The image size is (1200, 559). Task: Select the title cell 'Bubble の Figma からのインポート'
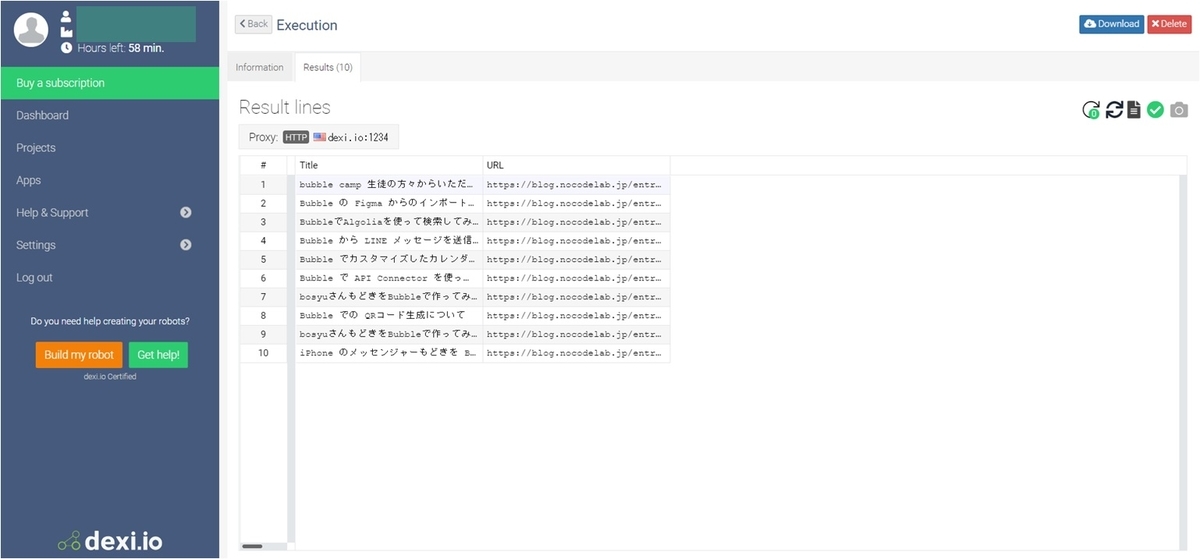click(x=389, y=203)
